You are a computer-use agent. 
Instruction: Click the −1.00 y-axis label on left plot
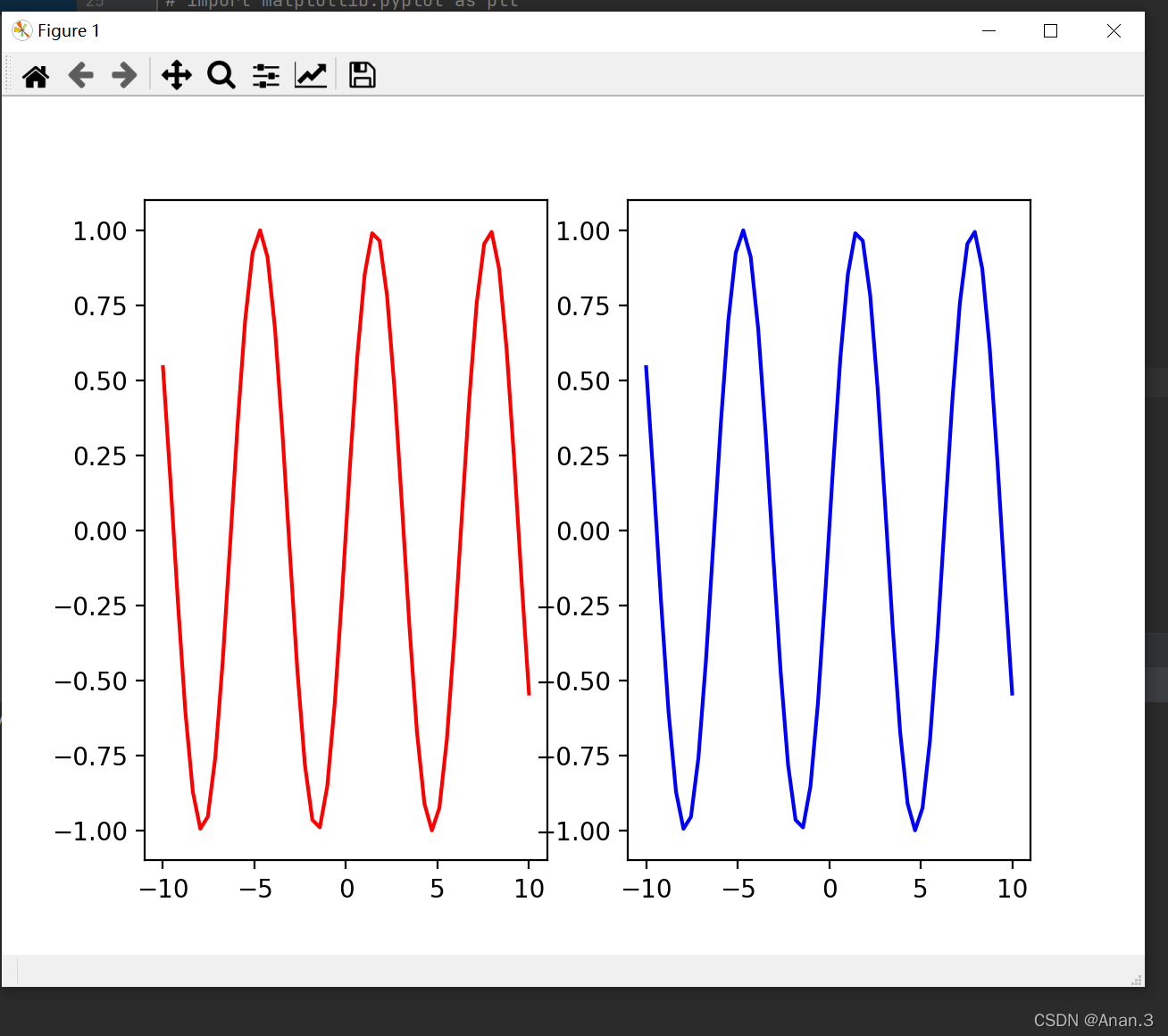pos(91,831)
